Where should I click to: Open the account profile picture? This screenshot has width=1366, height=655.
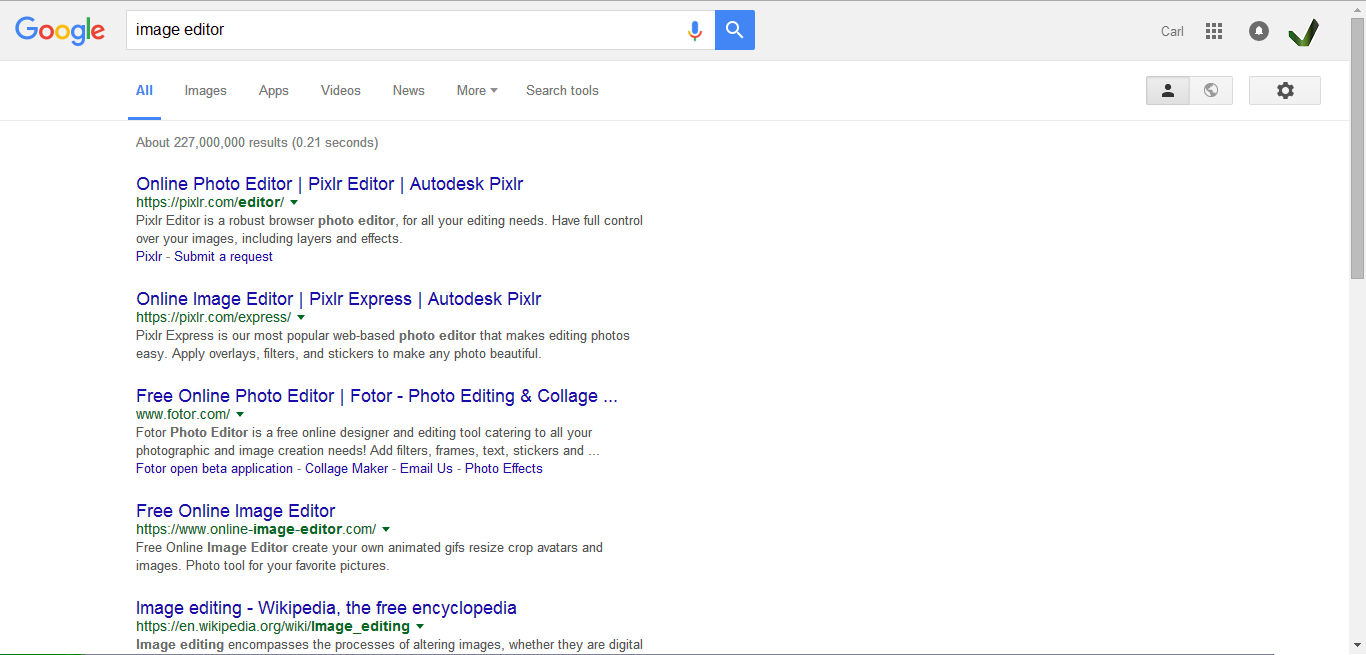pos(1303,32)
